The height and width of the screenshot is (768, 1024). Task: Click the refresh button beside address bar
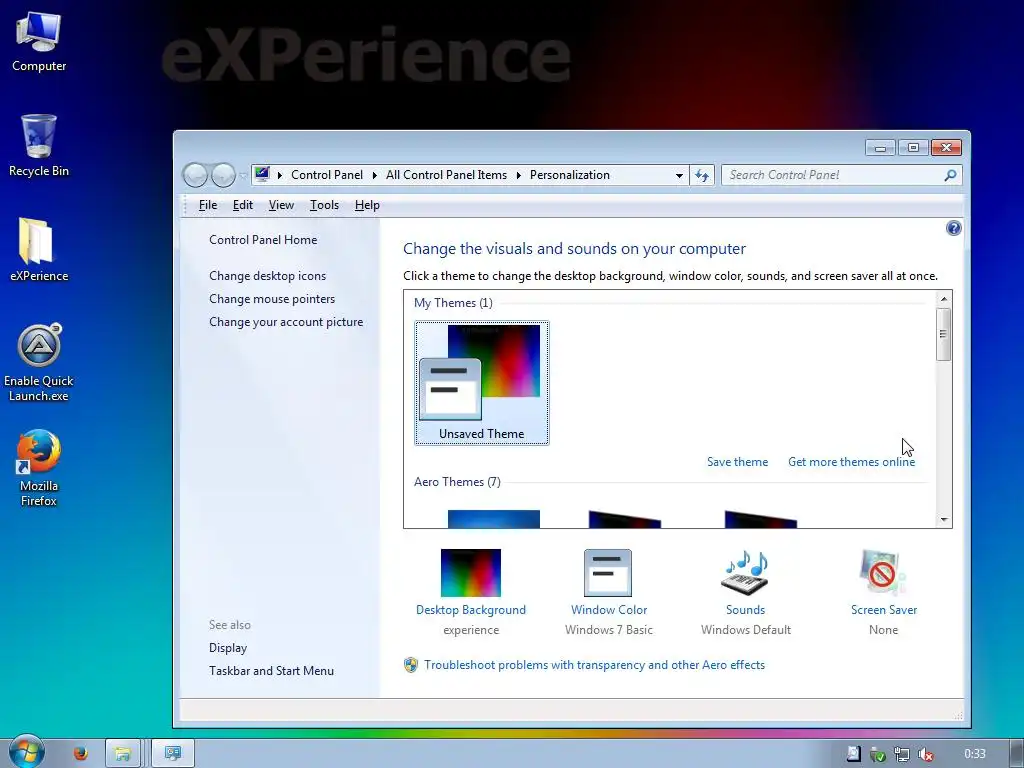click(x=702, y=175)
